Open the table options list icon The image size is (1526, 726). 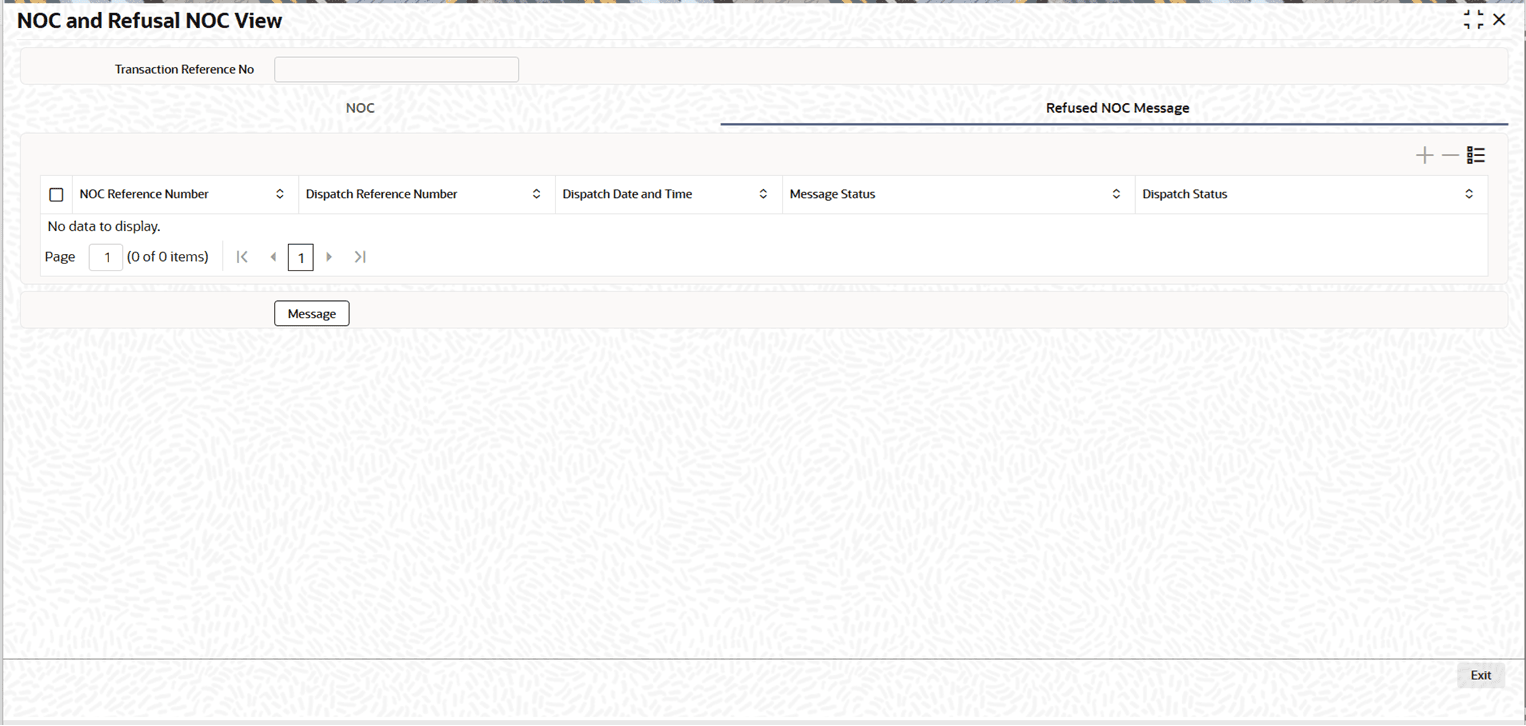pyautogui.click(x=1475, y=155)
